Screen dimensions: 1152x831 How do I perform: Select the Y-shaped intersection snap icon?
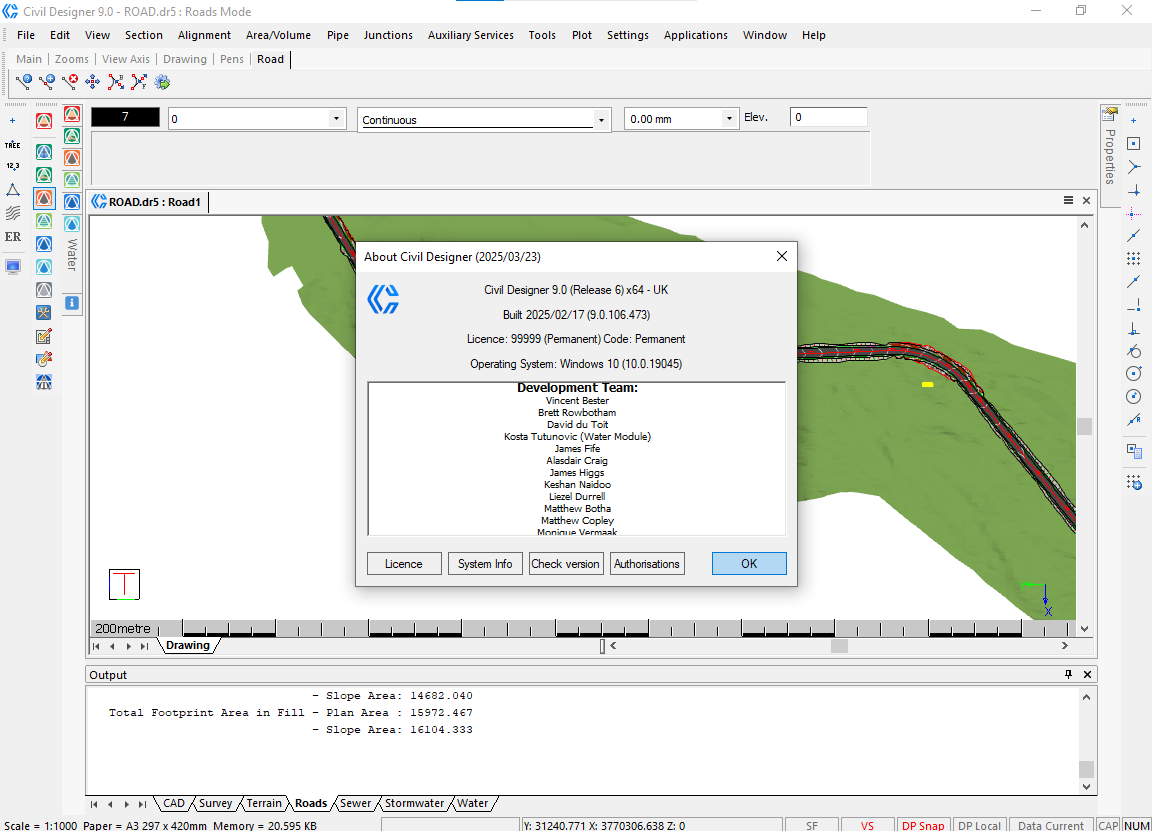[x=1134, y=168]
